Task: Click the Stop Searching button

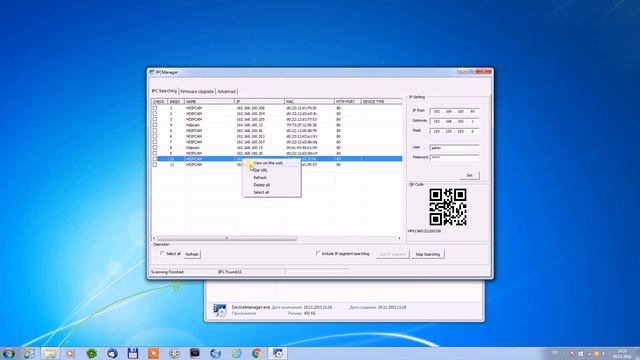Action: click(427, 254)
